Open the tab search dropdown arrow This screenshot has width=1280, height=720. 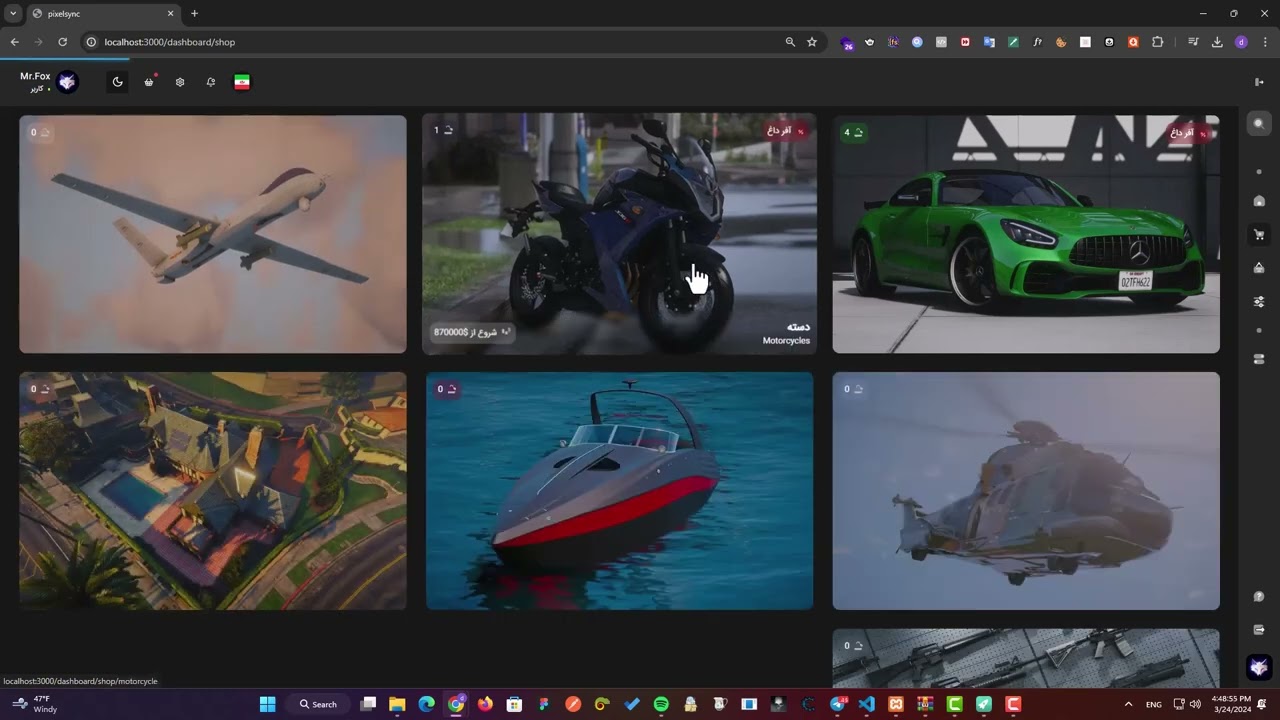point(12,14)
